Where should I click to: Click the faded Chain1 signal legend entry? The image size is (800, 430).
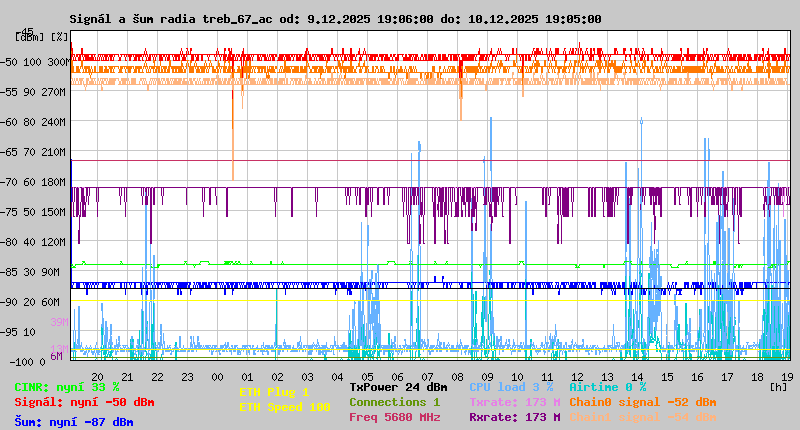tap(643, 417)
